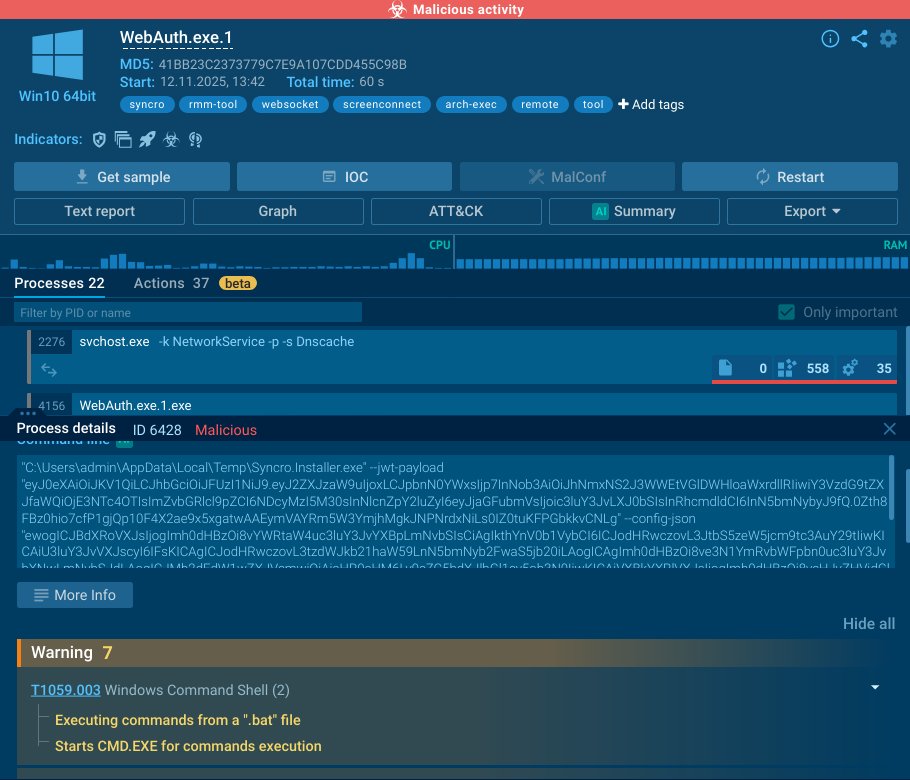Open the Text report
The height and width of the screenshot is (780, 910).
[99, 211]
